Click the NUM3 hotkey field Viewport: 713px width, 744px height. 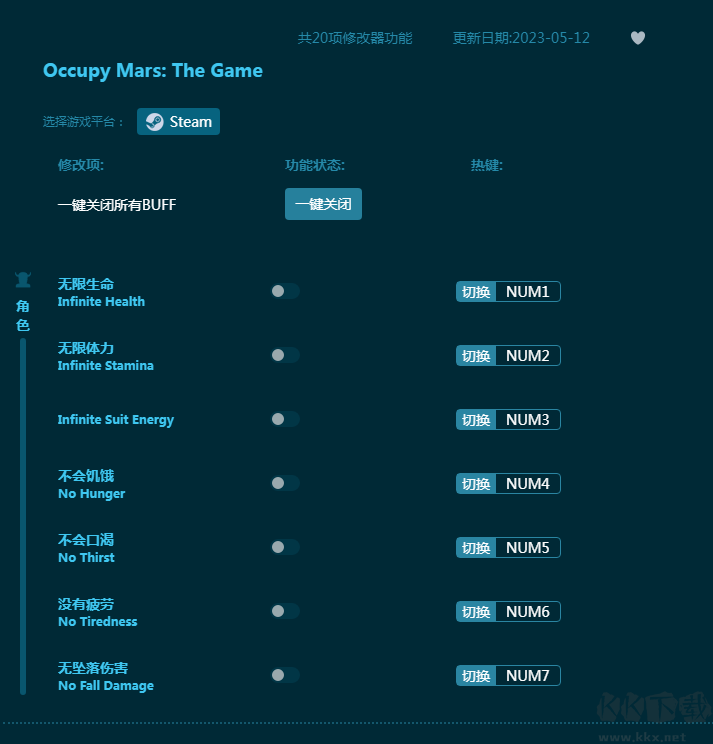click(528, 419)
